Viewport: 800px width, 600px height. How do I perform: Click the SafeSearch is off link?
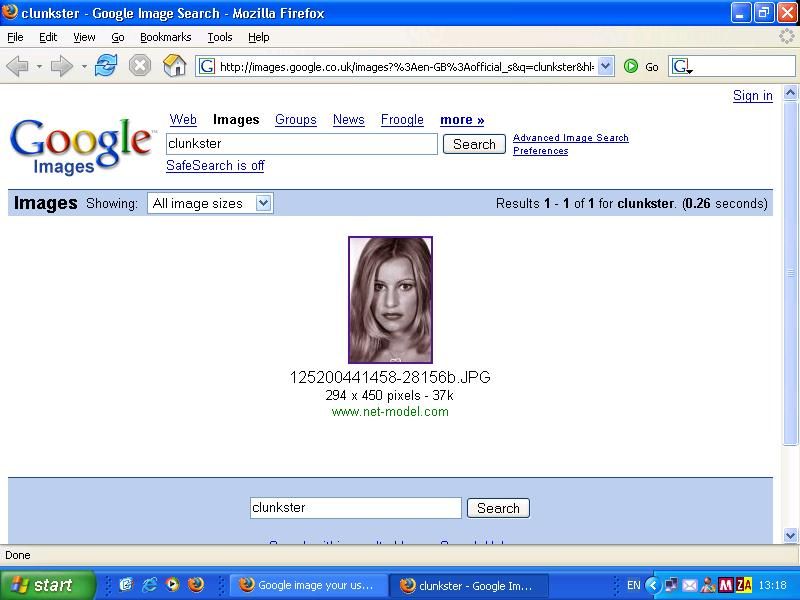215,165
